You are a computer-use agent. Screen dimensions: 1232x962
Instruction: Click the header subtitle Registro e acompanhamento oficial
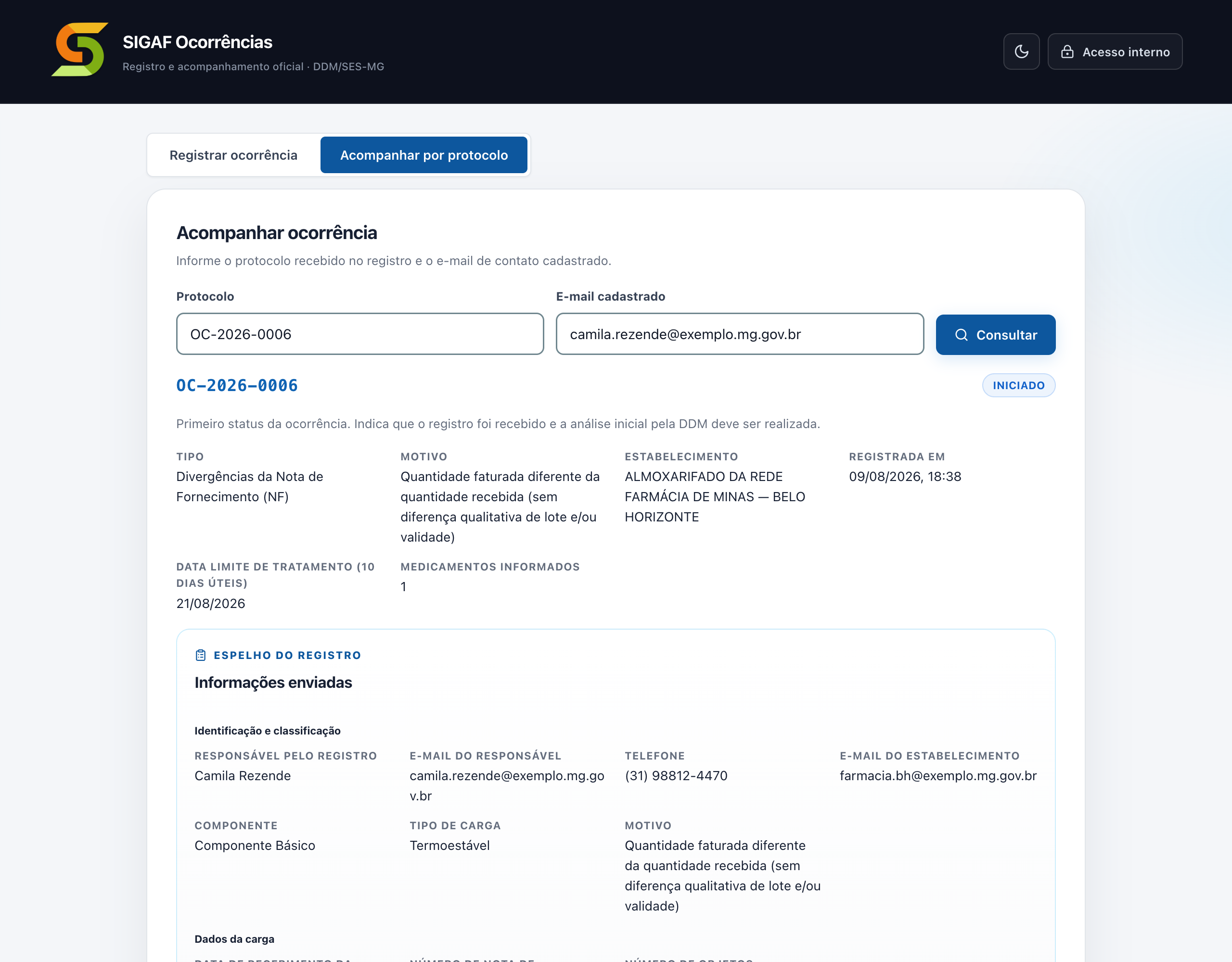click(x=253, y=66)
